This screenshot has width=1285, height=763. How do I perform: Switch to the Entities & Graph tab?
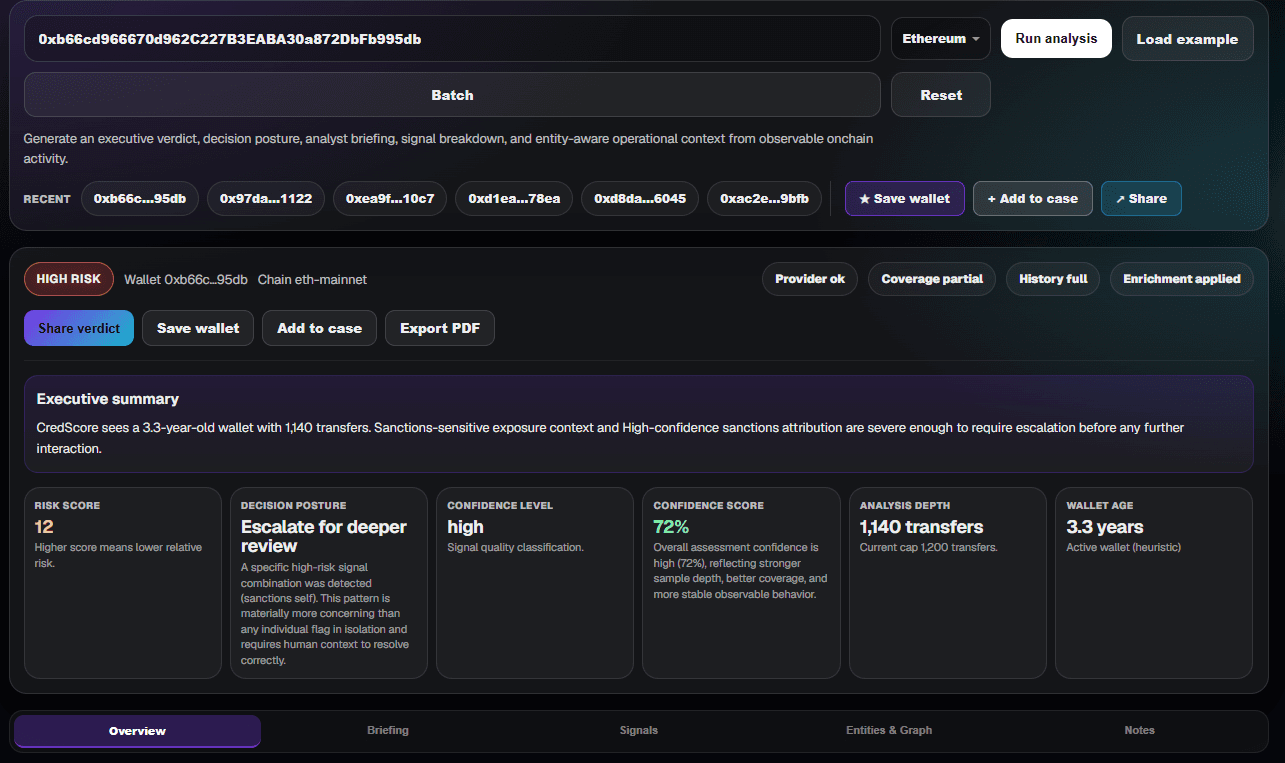tap(889, 731)
